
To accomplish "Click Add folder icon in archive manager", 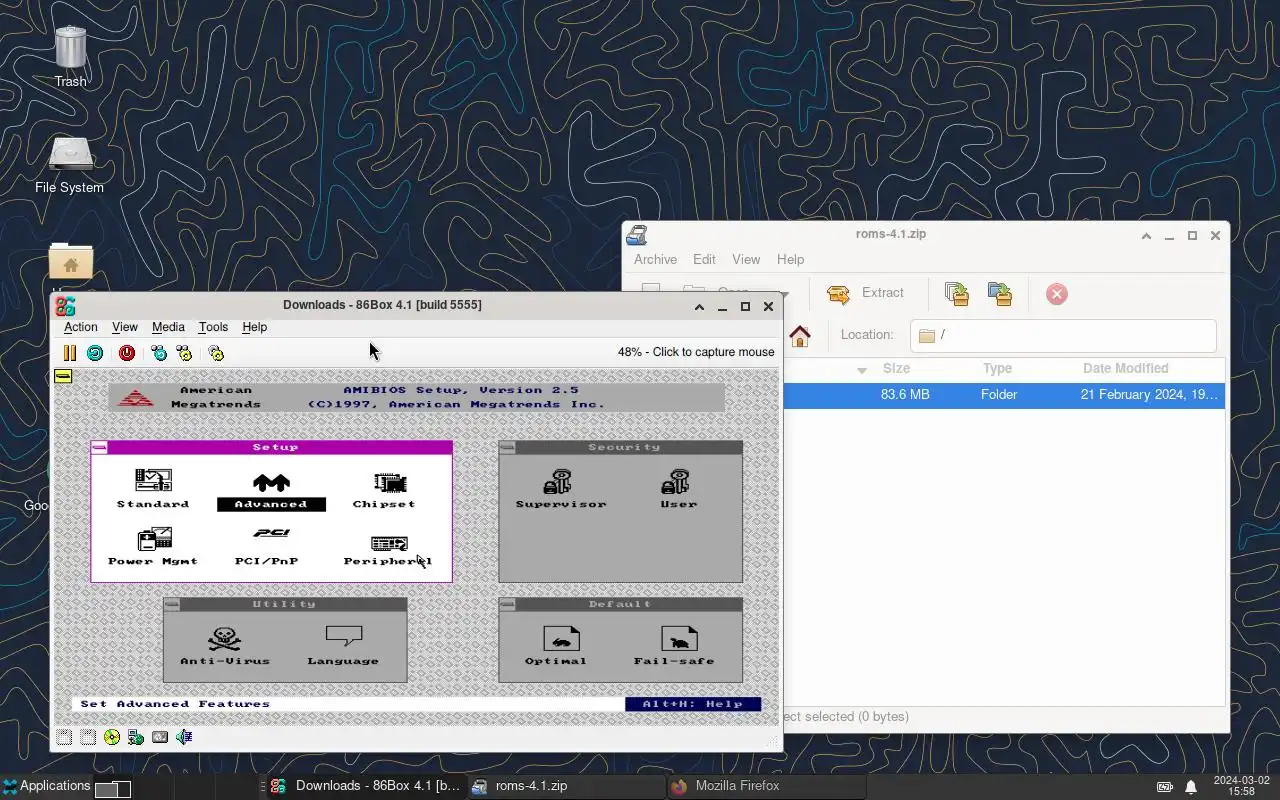I will pyautogui.click(x=1000, y=293).
